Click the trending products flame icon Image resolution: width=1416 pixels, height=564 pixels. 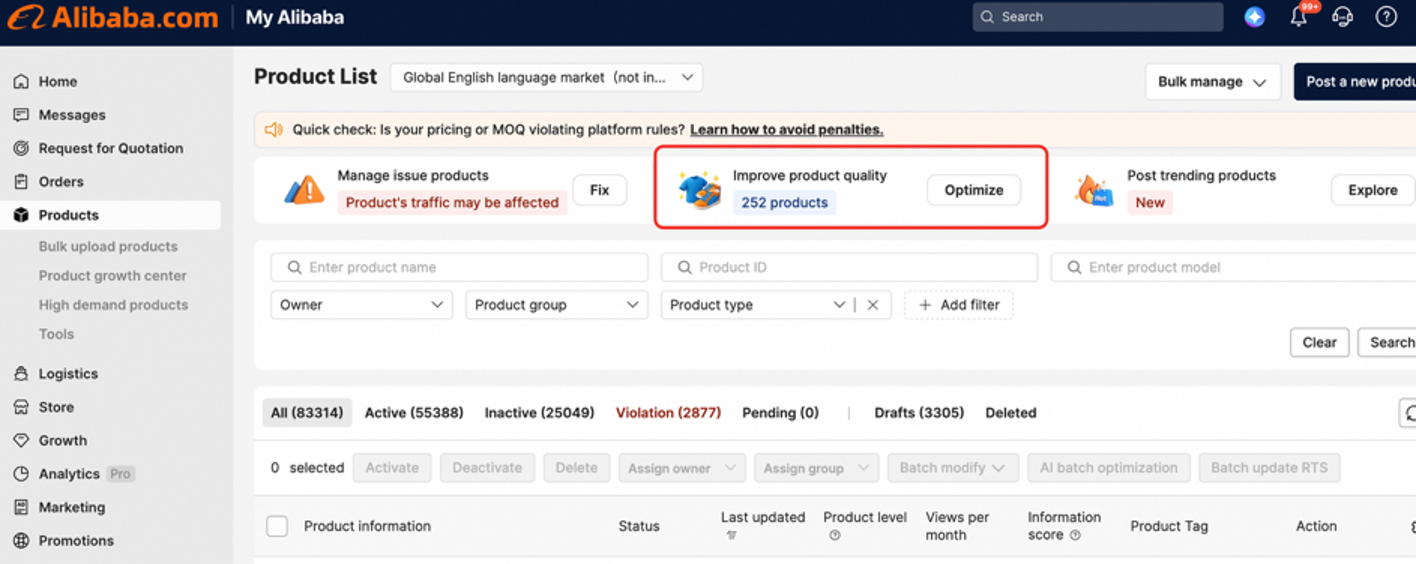(1094, 190)
